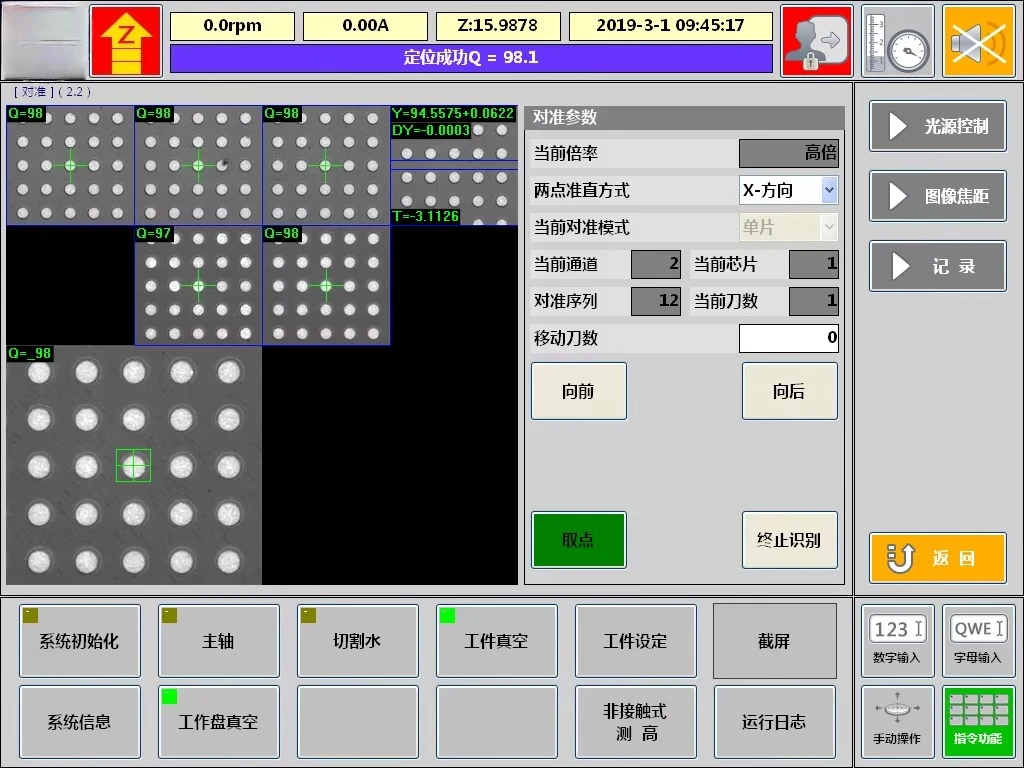Image resolution: width=1024 pixels, height=768 pixels.
Task: Click the 定位成功Q = 98.1 status bar
Action: pyautogui.click(x=472, y=57)
